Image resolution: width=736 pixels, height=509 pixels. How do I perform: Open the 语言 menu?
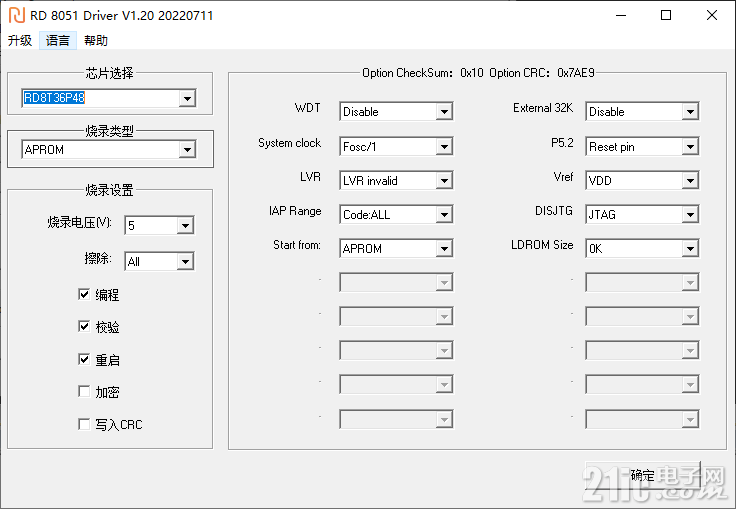click(x=58, y=40)
